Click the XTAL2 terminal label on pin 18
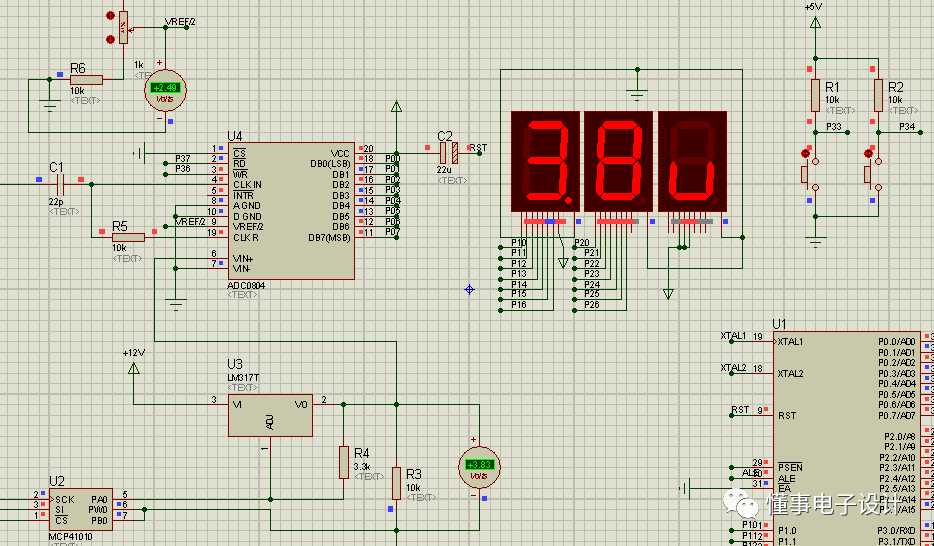Image resolution: width=934 pixels, height=546 pixels. point(733,367)
